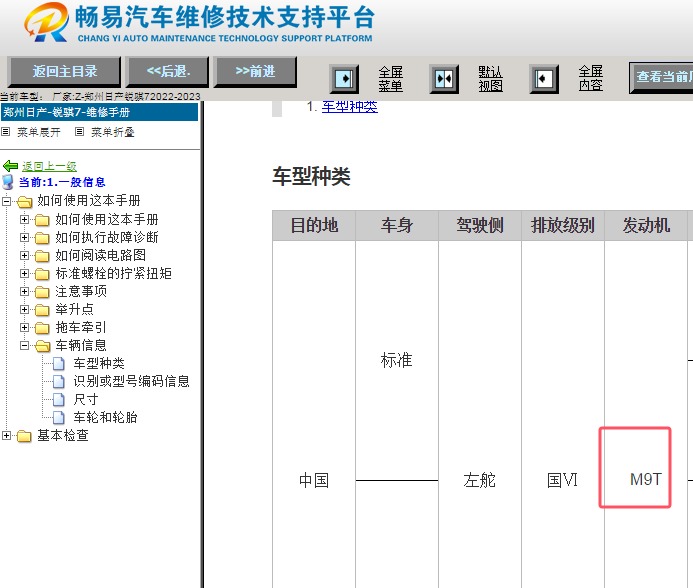Click the 标准 body cell
693x588 pixels.
tap(396, 360)
